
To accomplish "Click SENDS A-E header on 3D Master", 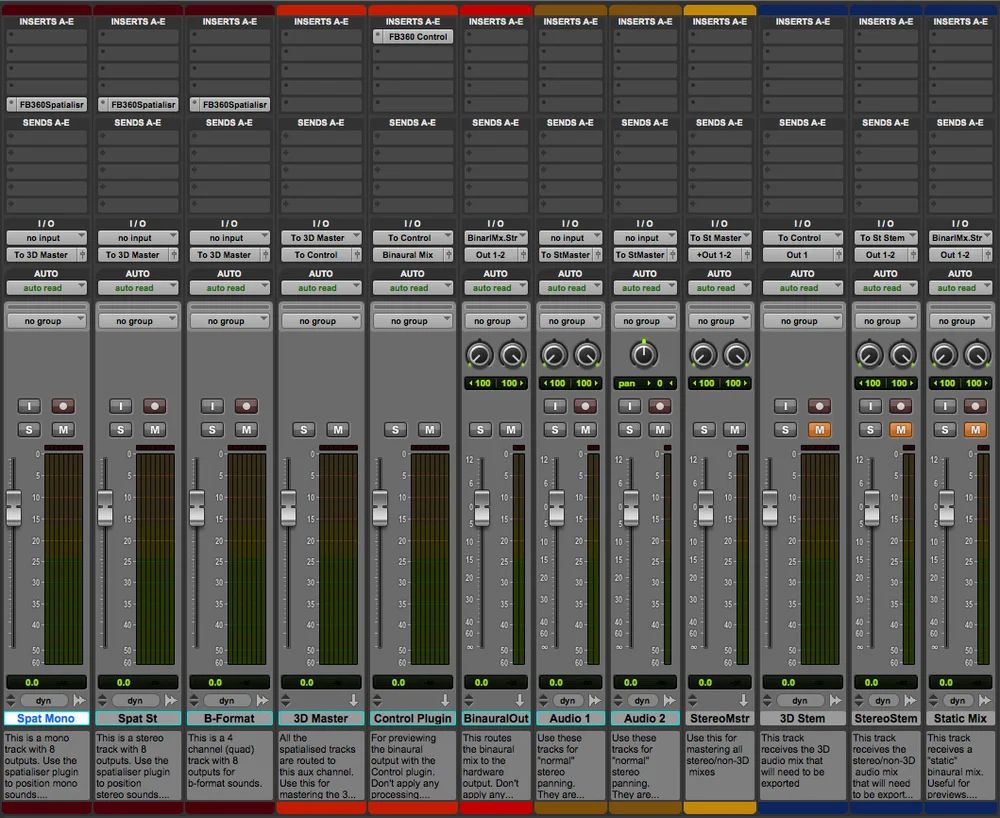I will click(321, 122).
